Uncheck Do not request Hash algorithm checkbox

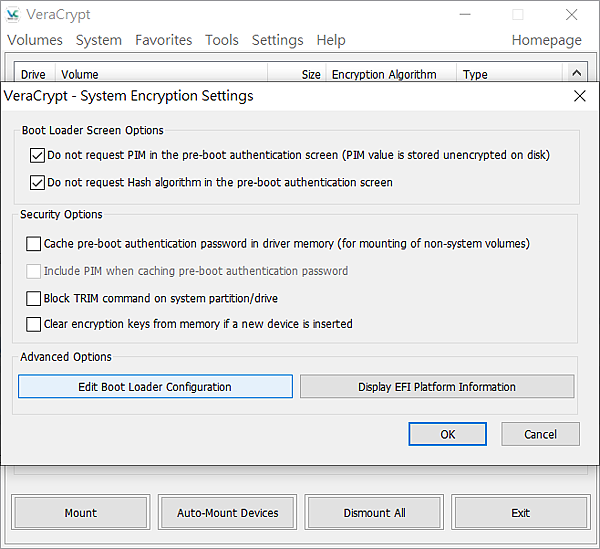[38, 183]
